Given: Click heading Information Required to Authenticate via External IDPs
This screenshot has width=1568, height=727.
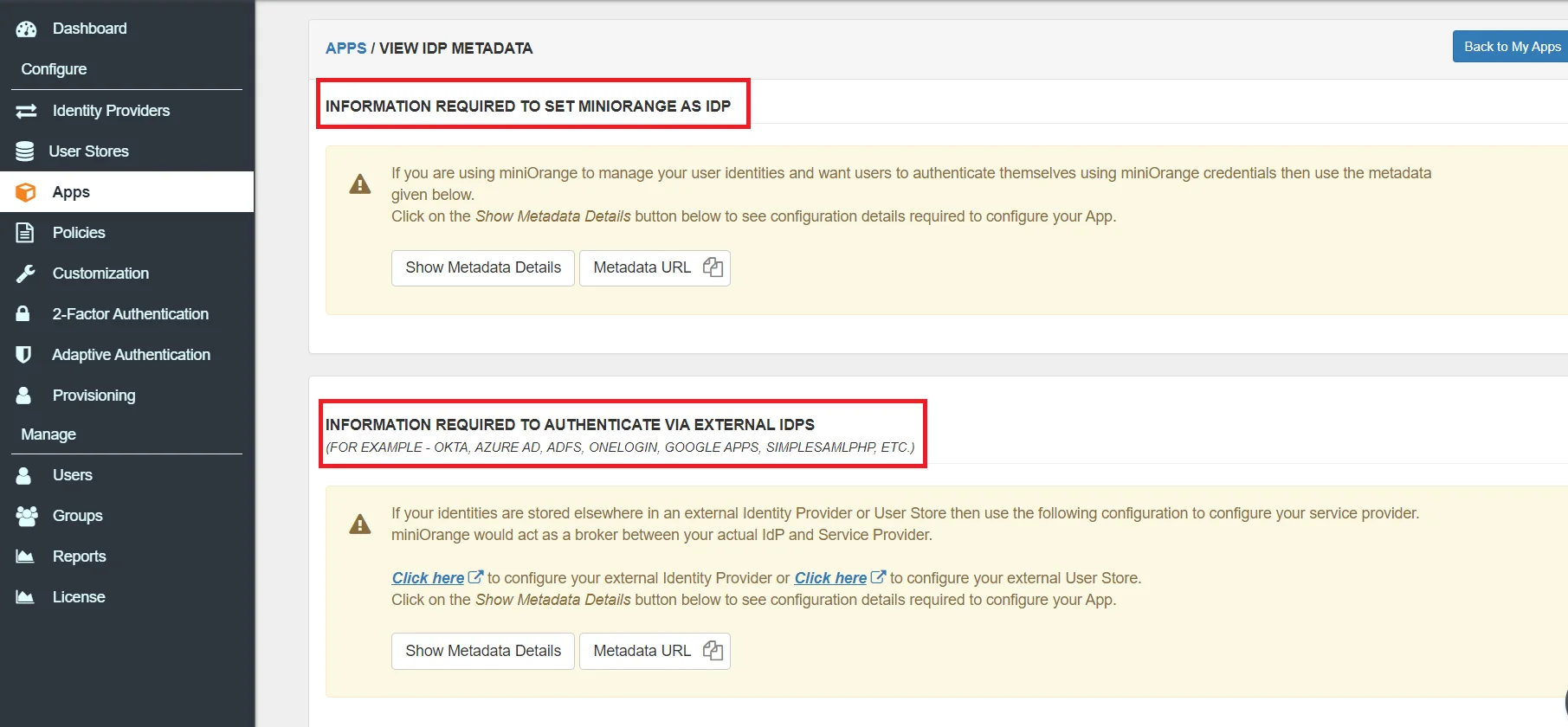Looking at the screenshot, I should [570, 425].
